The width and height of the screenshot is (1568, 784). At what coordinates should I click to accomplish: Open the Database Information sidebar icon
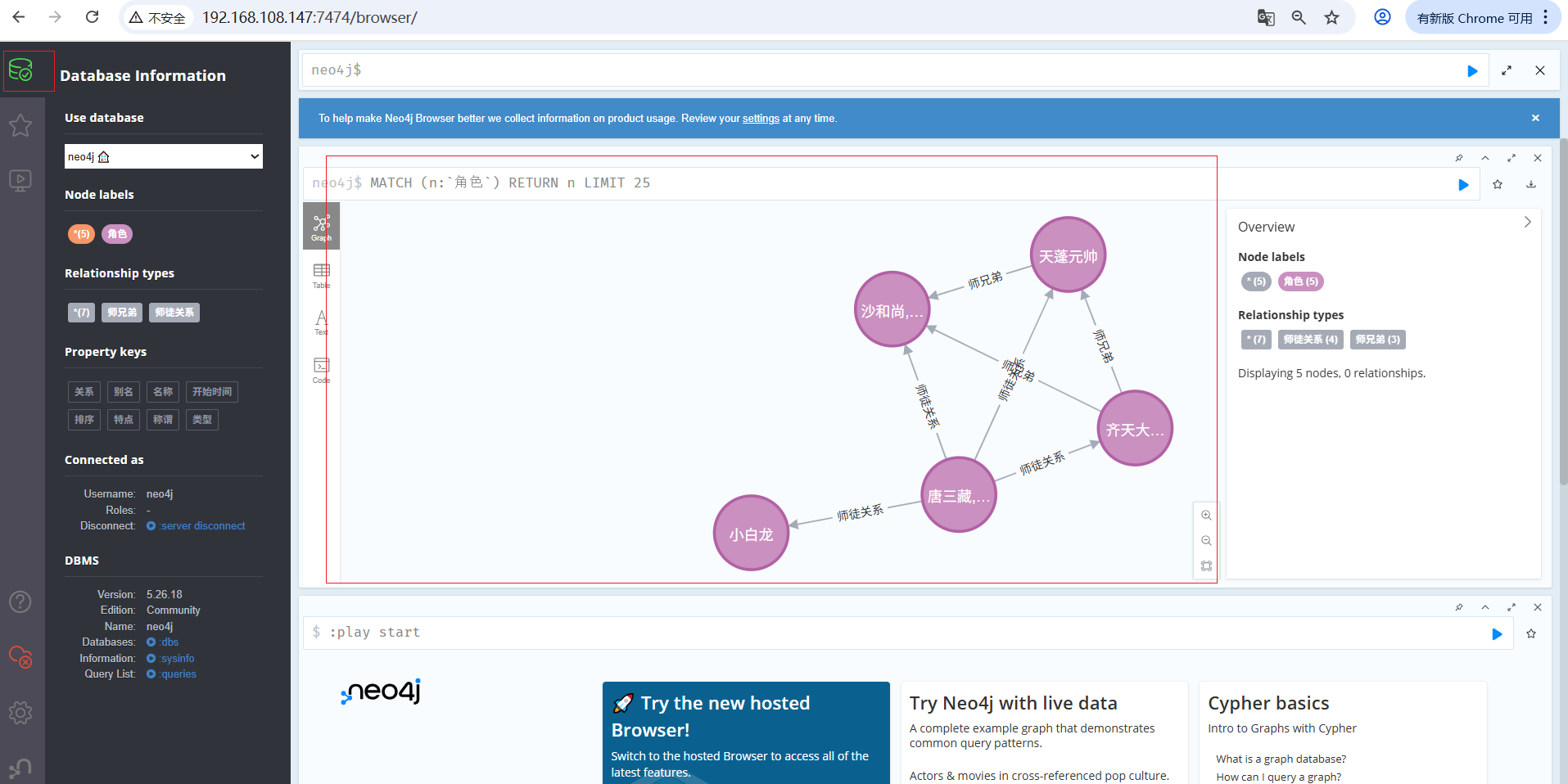[21, 71]
